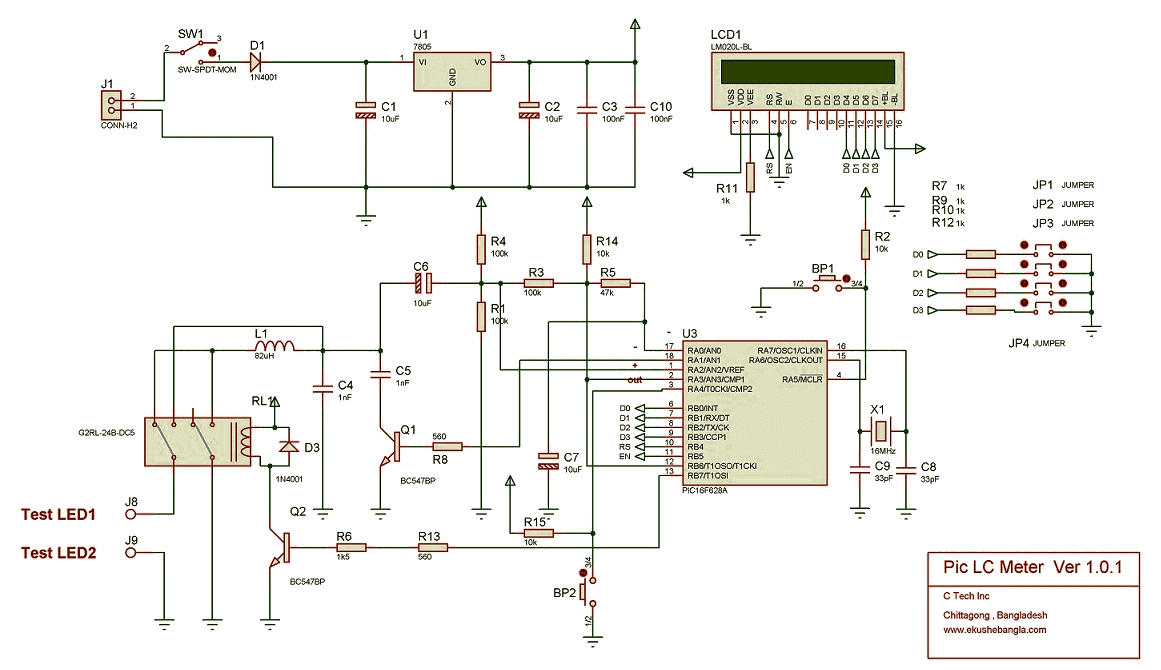
Task: Click the Pic LC Meter title text
Action: 1032,567
